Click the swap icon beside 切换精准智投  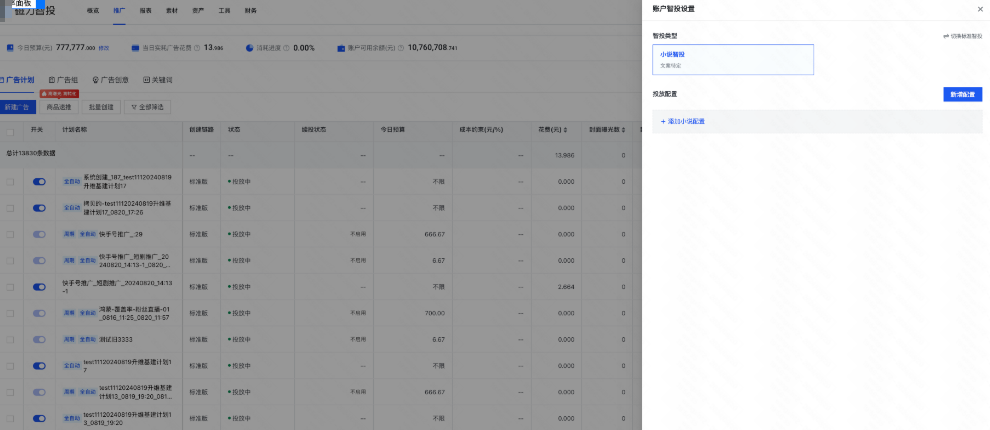coord(946,36)
